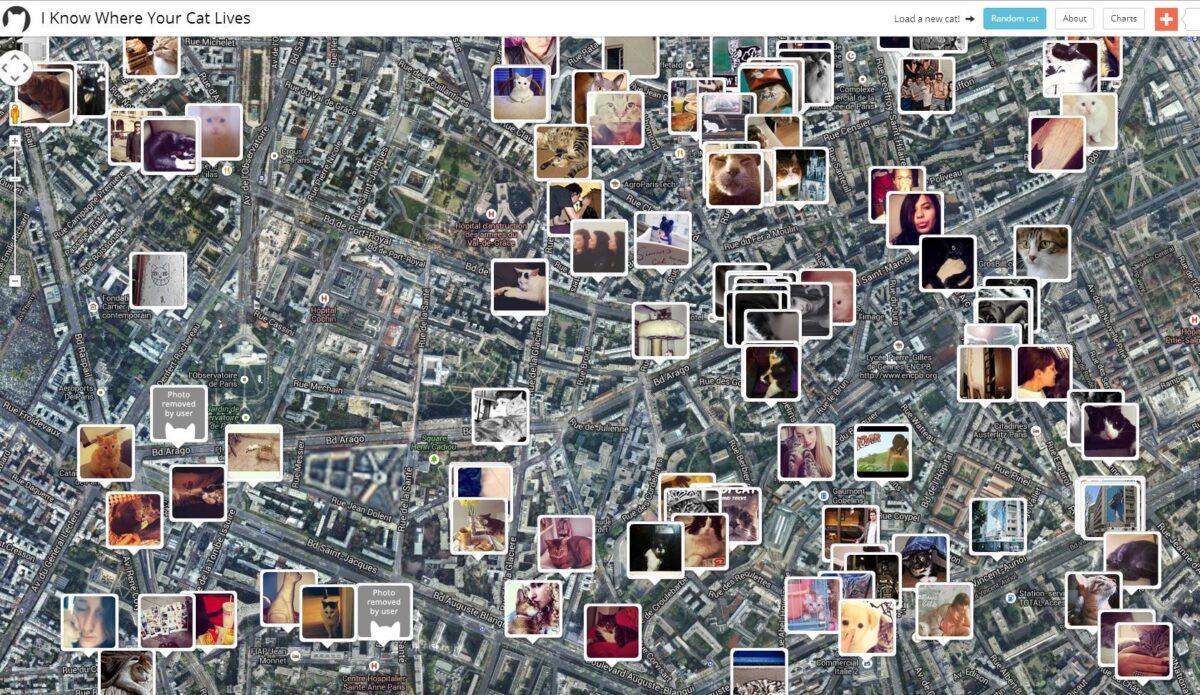
Task: Open the Charts page
Action: [x=1124, y=19]
